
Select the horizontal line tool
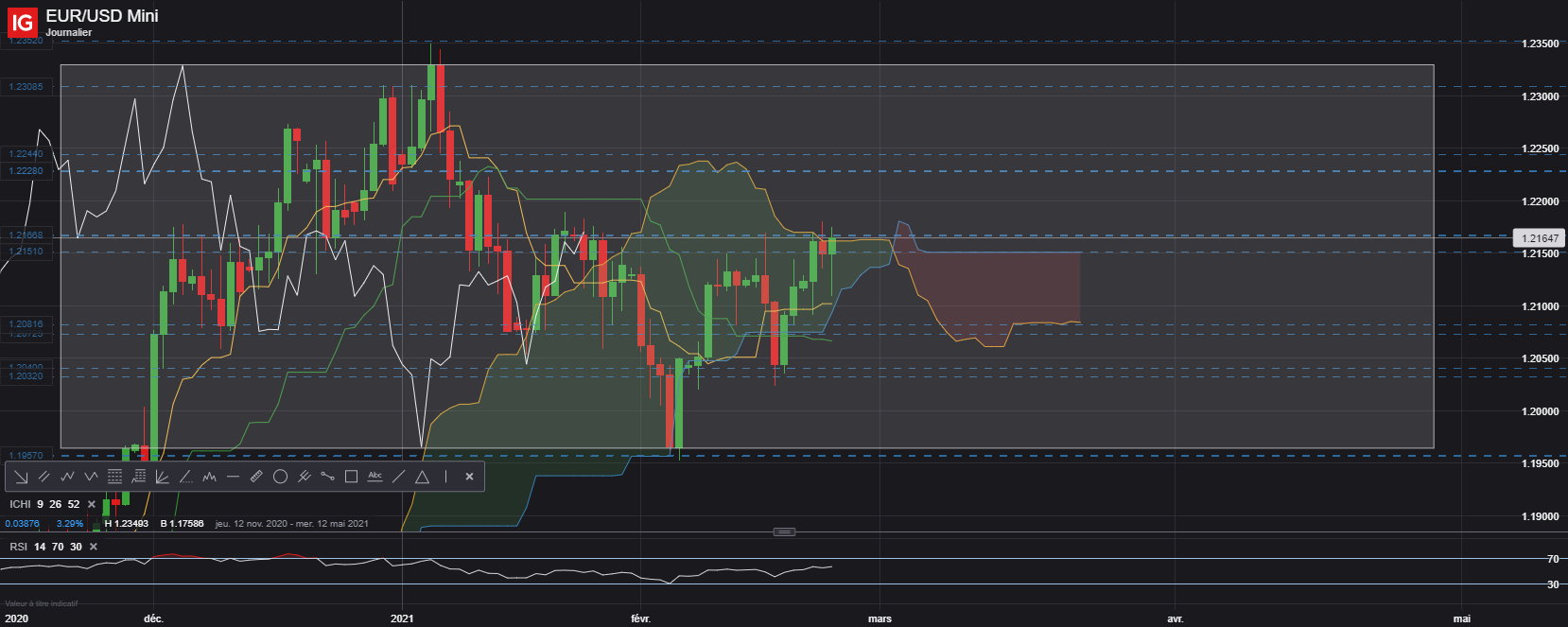[x=233, y=477]
